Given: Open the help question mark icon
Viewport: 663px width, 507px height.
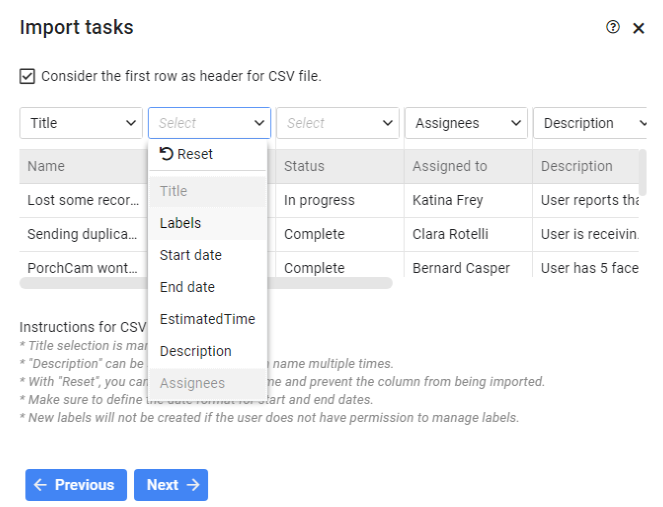Looking at the screenshot, I should click(x=613, y=27).
